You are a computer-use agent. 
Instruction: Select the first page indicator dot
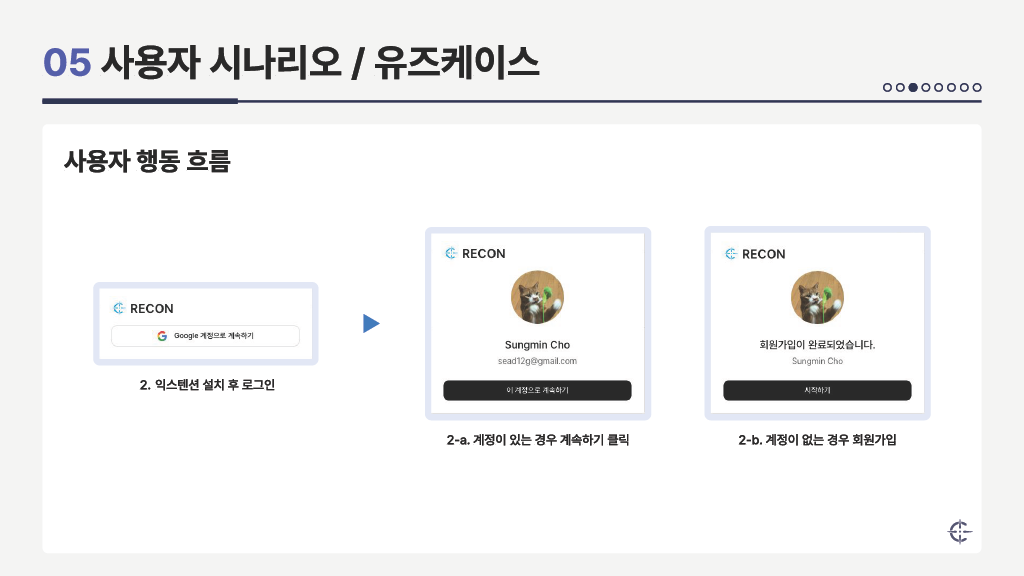pyautogui.click(x=887, y=87)
